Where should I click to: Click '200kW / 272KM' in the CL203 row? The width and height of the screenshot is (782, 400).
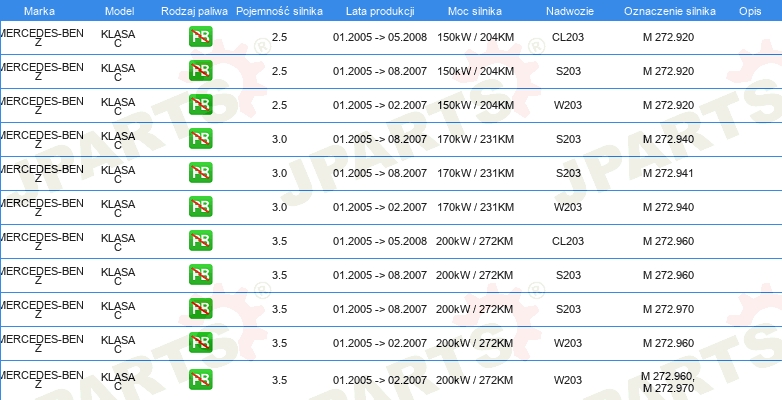[475, 241]
